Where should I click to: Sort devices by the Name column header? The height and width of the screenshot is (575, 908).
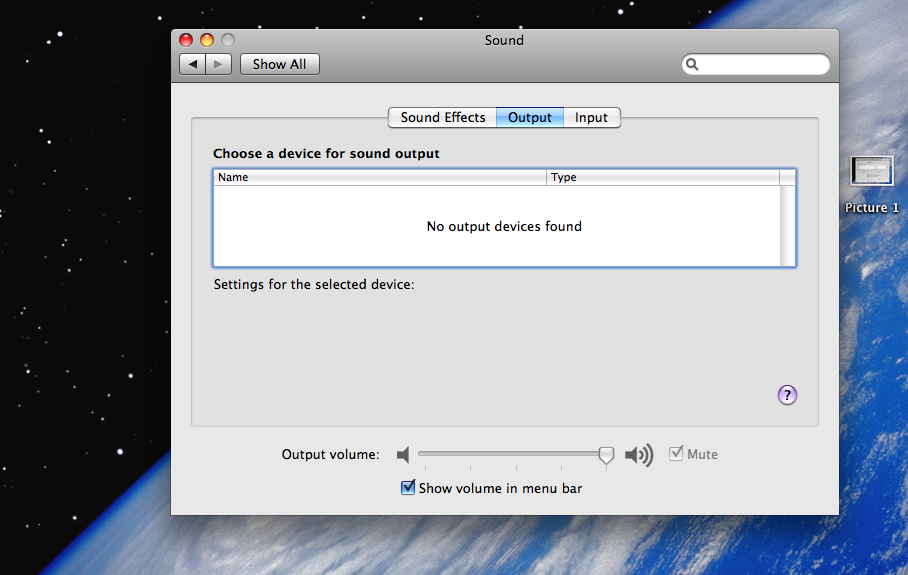pyautogui.click(x=380, y=177)
